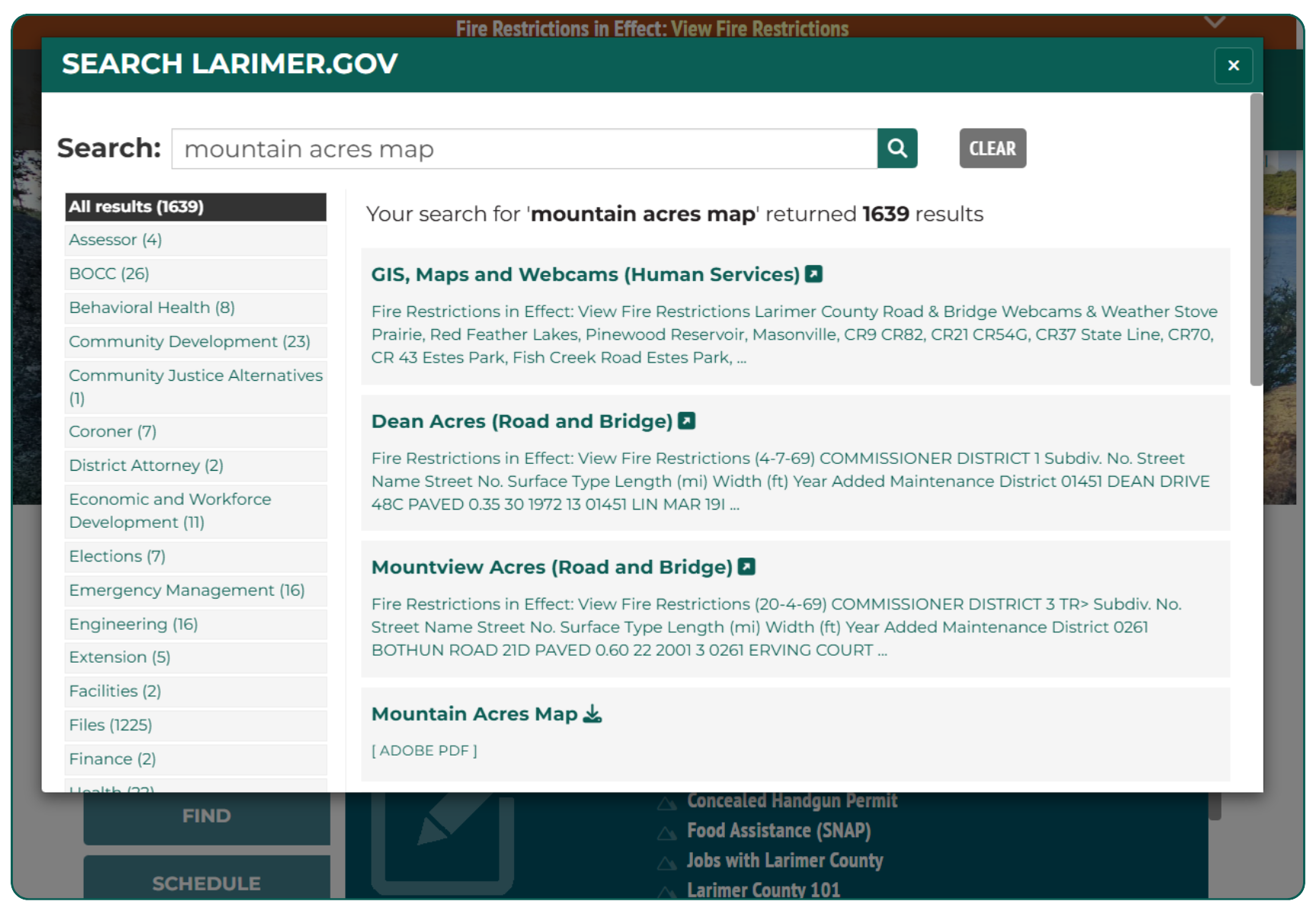
Task: Select the All results (1639) filter
Action: (x=196, y=207)
